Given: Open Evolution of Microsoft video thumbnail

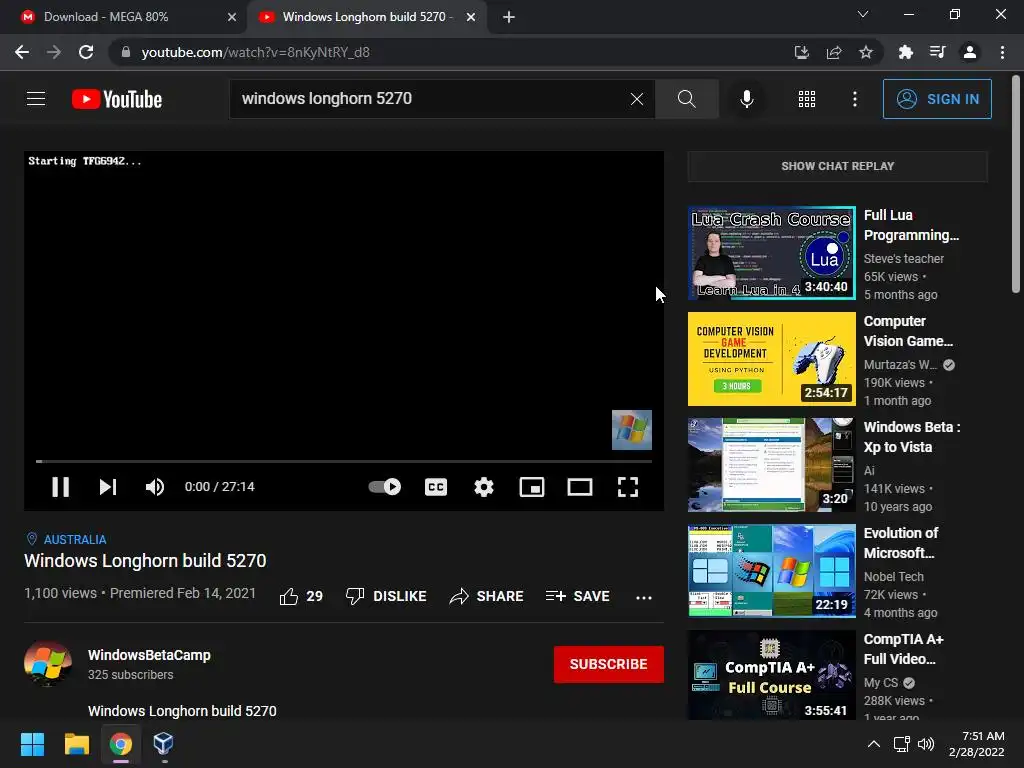Looking at the screenshot, I should click(772, 570).
